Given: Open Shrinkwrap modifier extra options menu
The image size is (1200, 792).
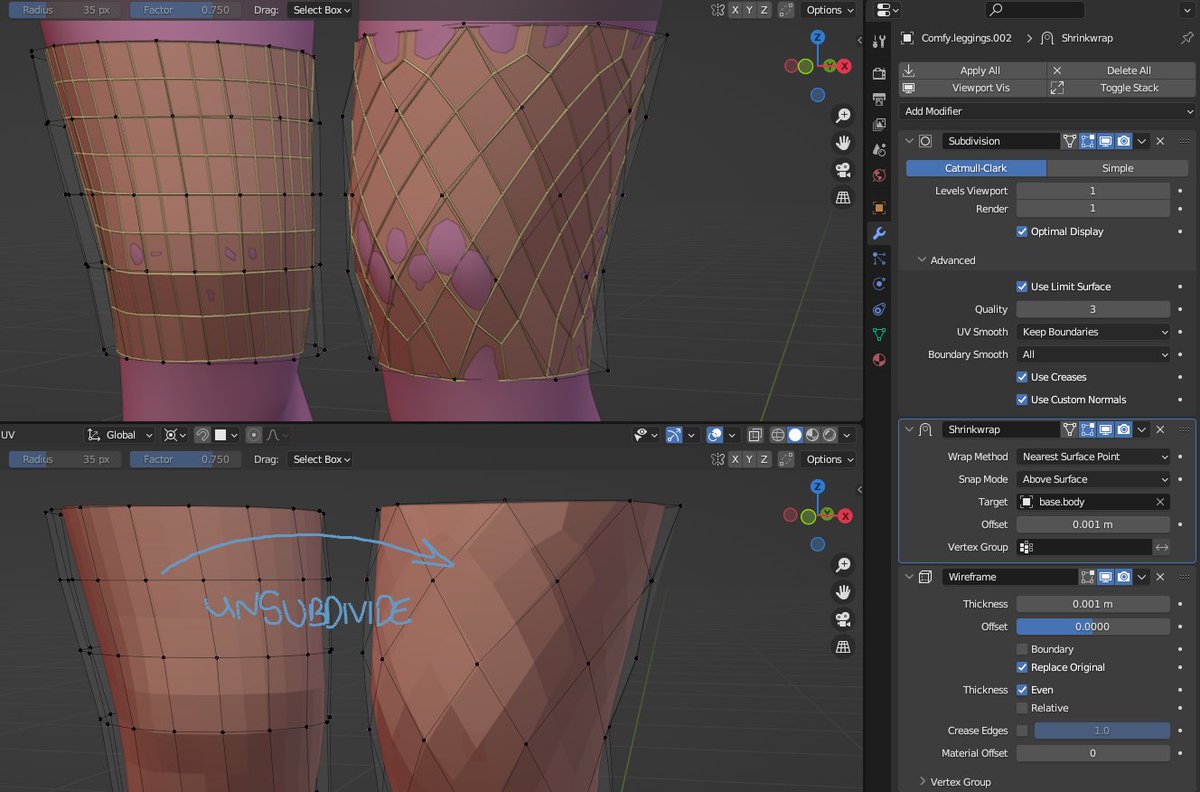Looking at the screenshot, I should (x=1142, y=429).
